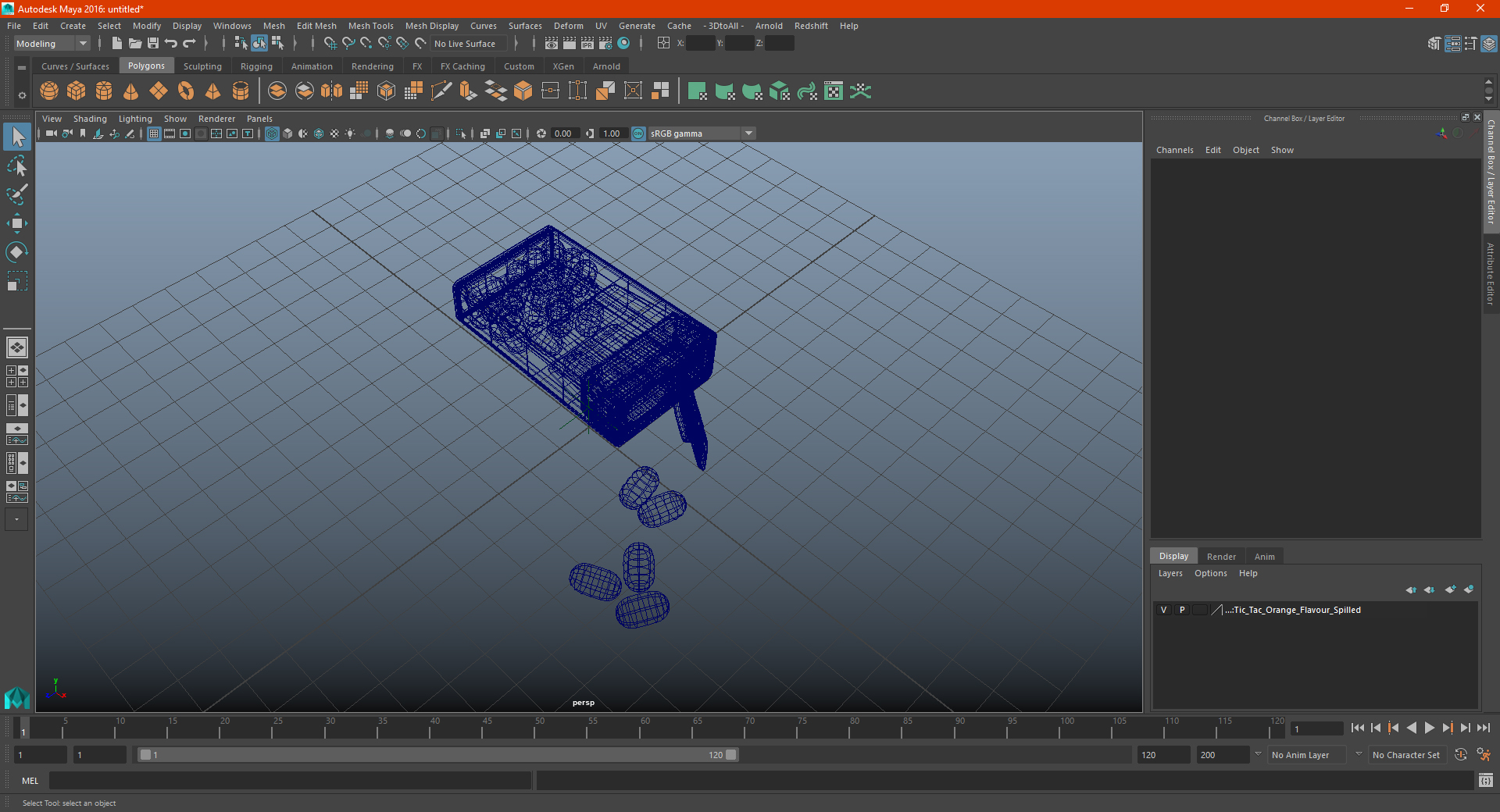This screenshot has width=1500, height=812.
Task: Click the Extrude shelf icon
Action: pos(469,91)
